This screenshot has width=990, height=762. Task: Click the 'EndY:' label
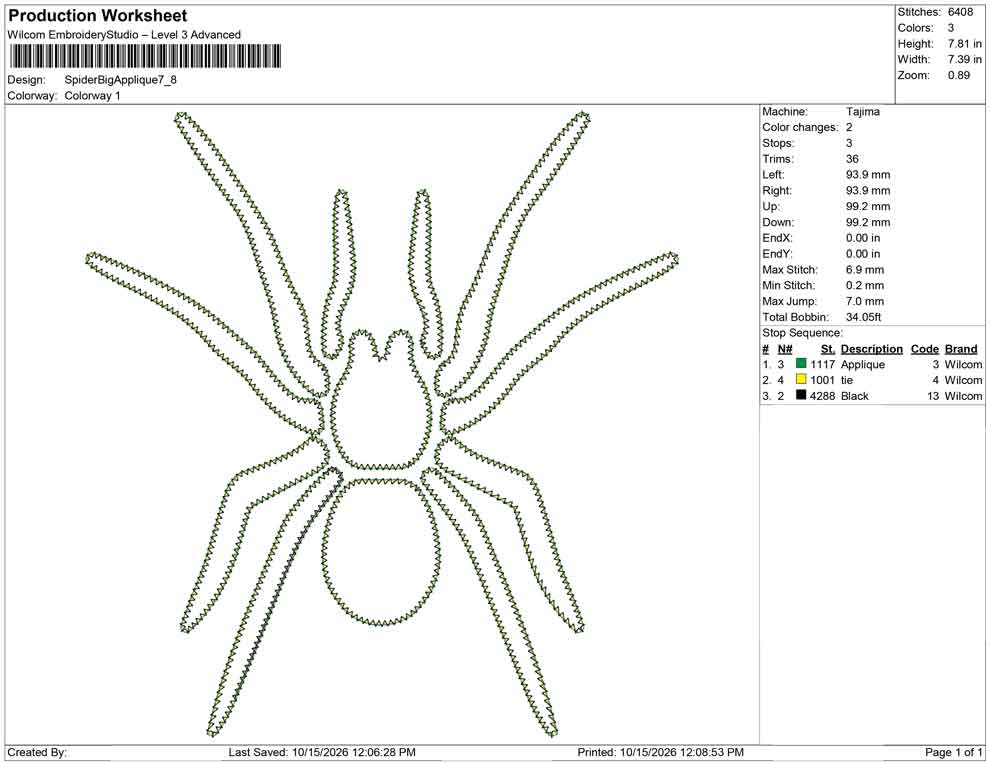[777, 254]
